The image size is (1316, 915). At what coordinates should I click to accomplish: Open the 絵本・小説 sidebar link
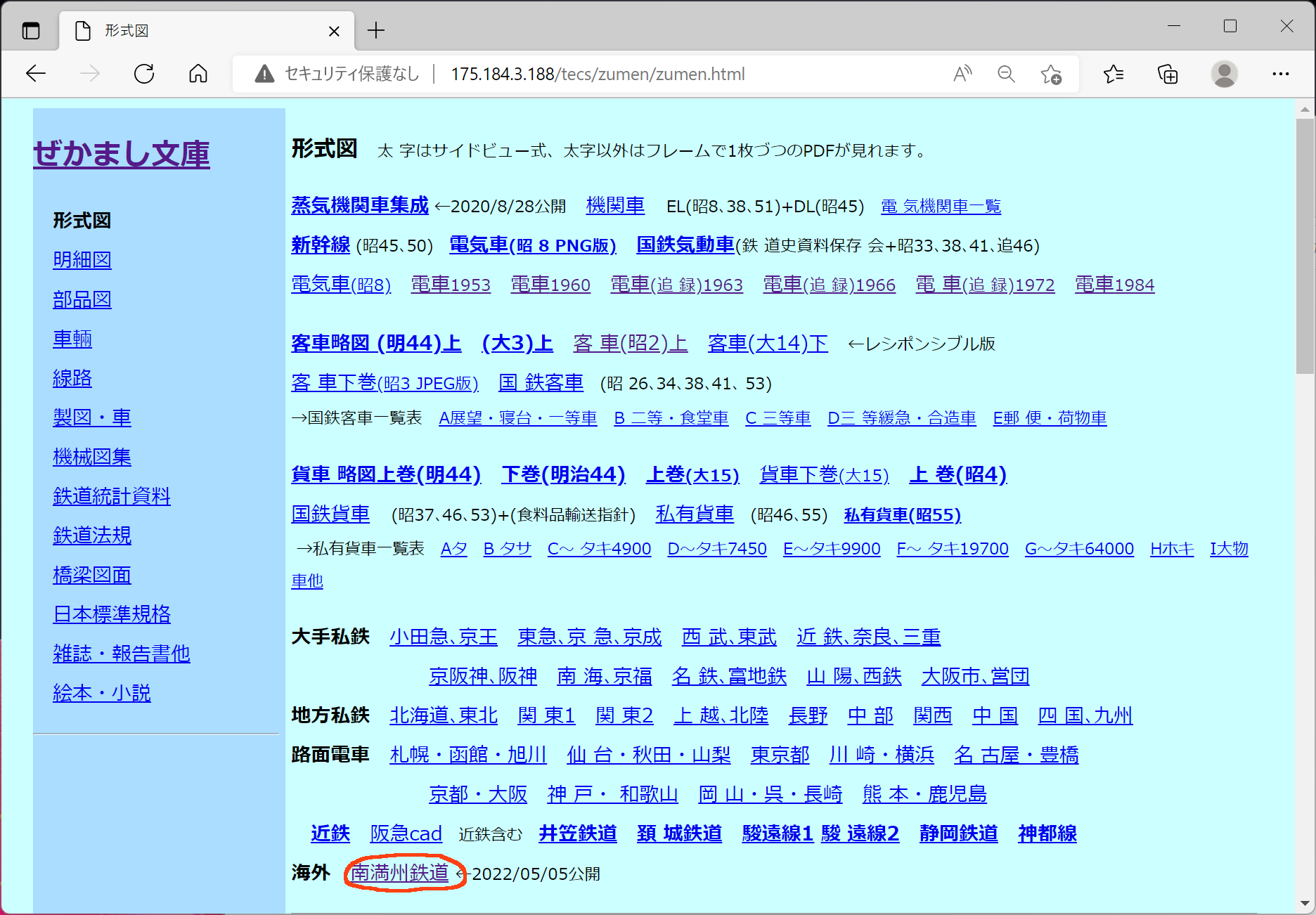[x=102, y=693]
